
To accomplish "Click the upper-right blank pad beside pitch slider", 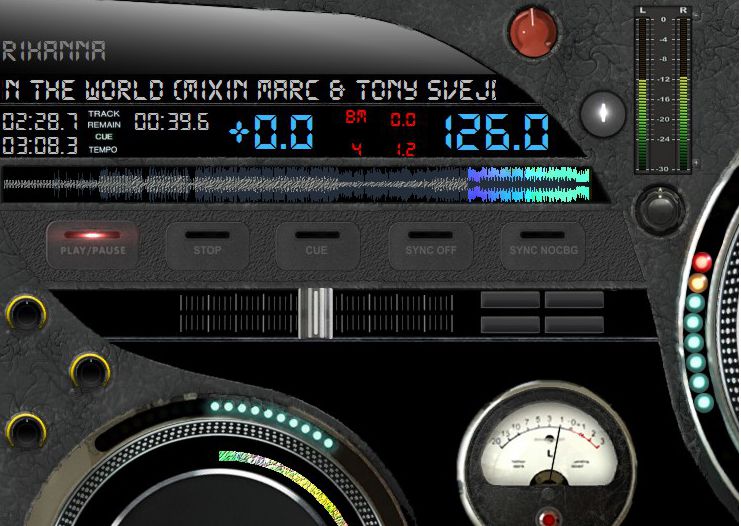I will [x=574, y=300].
